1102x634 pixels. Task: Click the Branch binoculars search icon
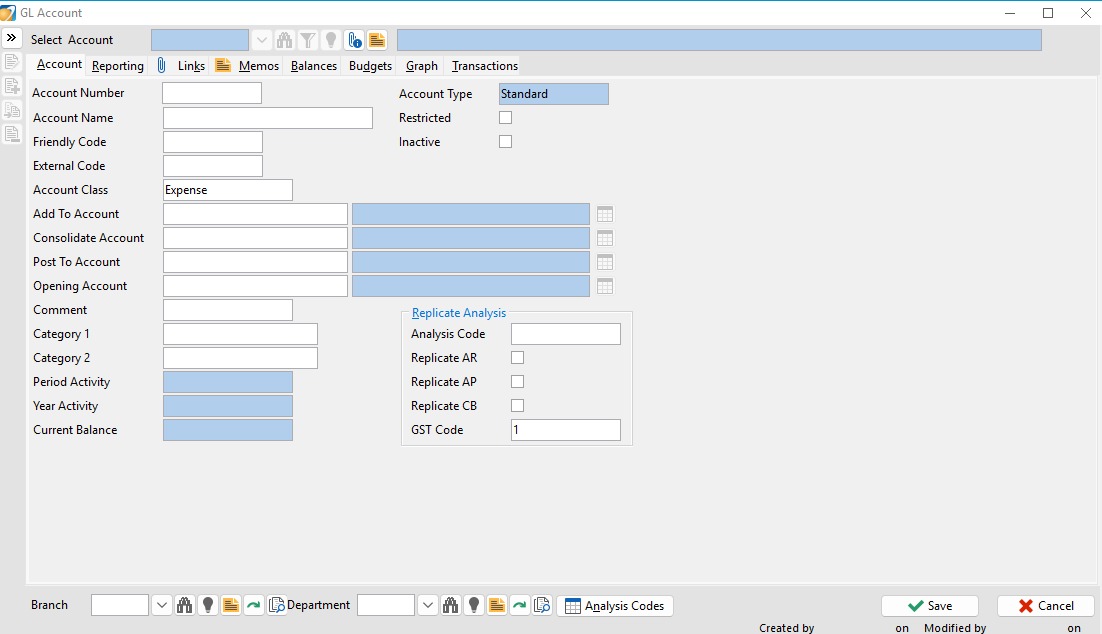184,605
